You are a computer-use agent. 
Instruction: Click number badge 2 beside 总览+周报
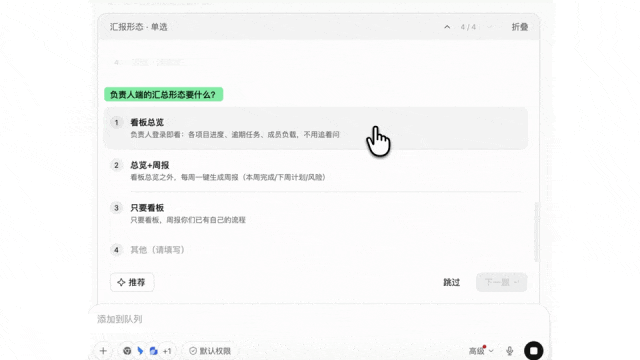click(x=116, y=165)
